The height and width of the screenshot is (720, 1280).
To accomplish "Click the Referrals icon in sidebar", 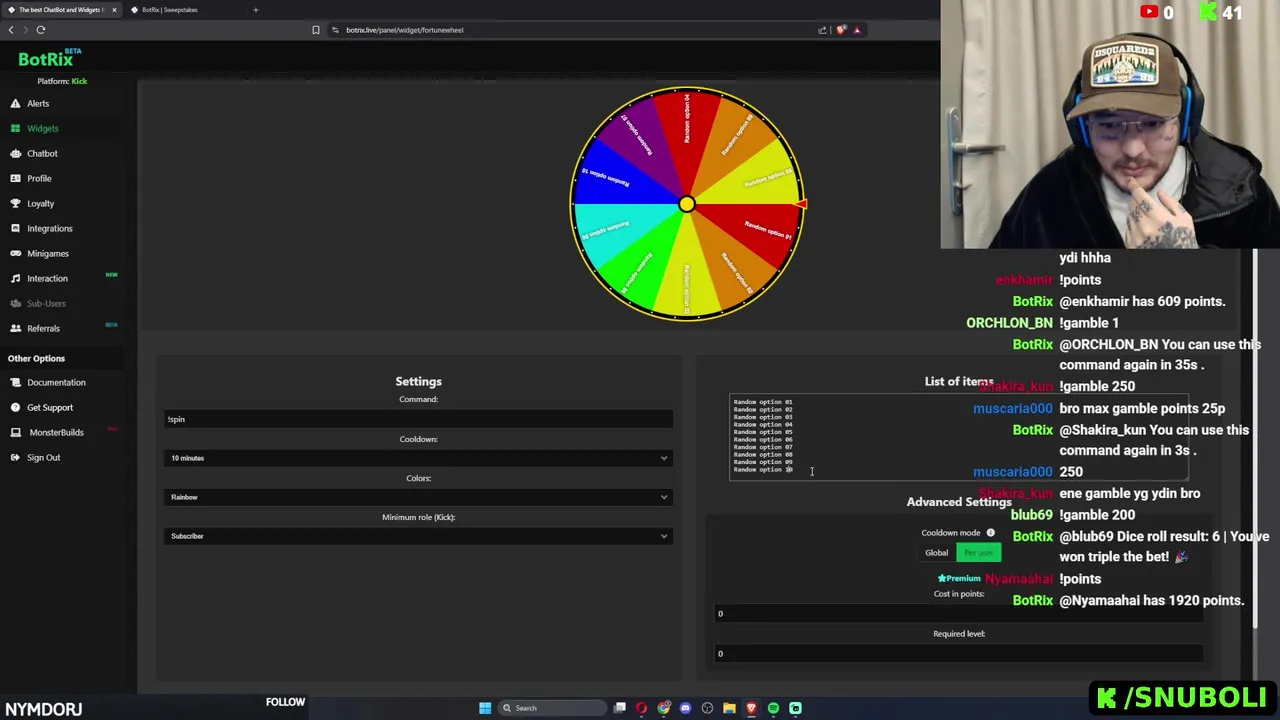I will [16, 329].
